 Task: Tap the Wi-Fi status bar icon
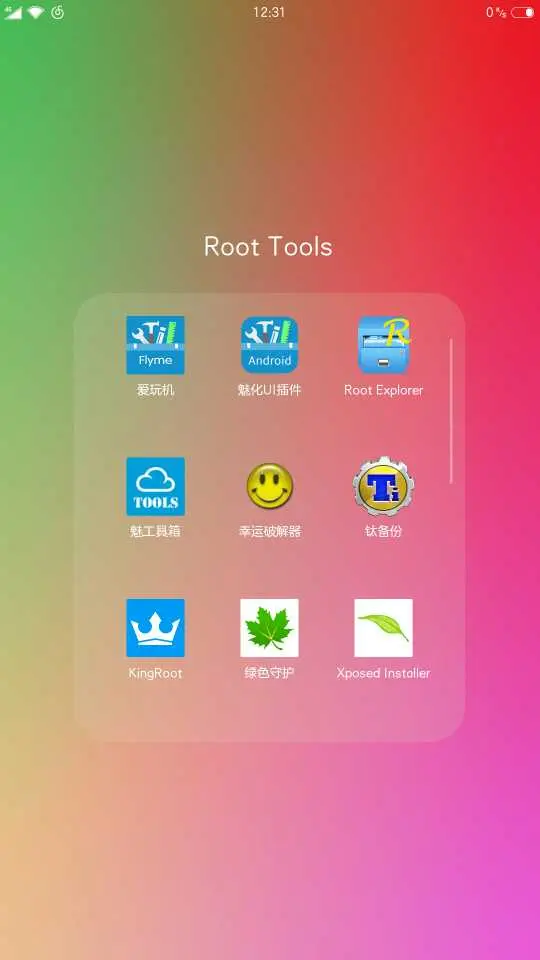tap(36, 12)
